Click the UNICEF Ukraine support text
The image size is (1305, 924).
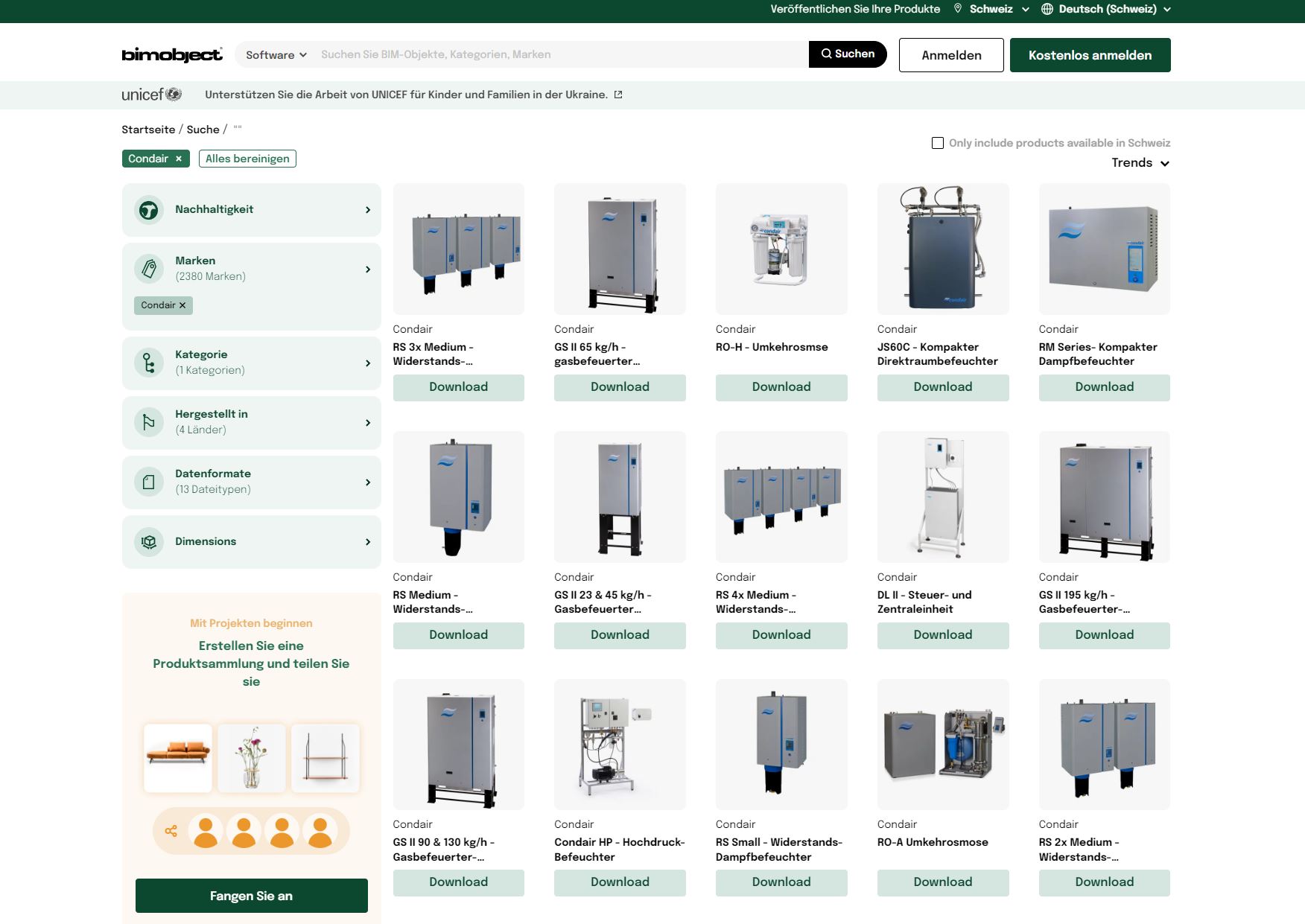[x=407, y=95]
